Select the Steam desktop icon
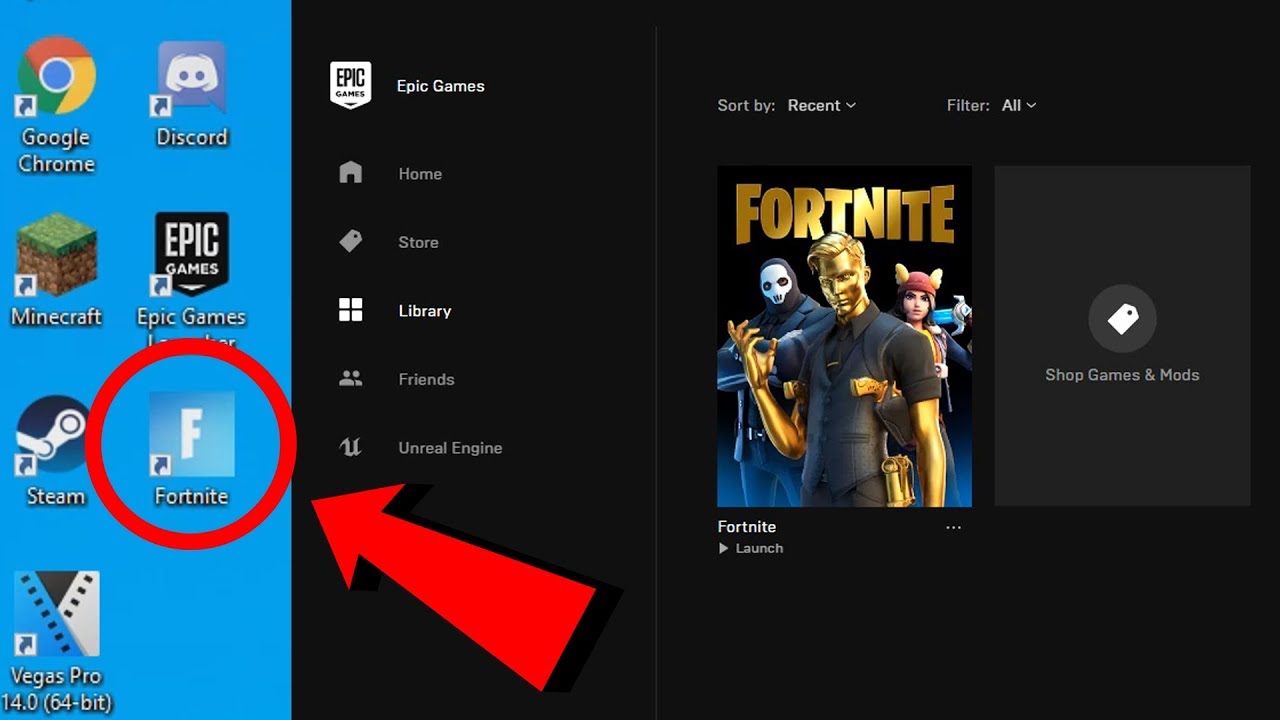The width and height of the screenshot is (1280, 720). (54, 435)
